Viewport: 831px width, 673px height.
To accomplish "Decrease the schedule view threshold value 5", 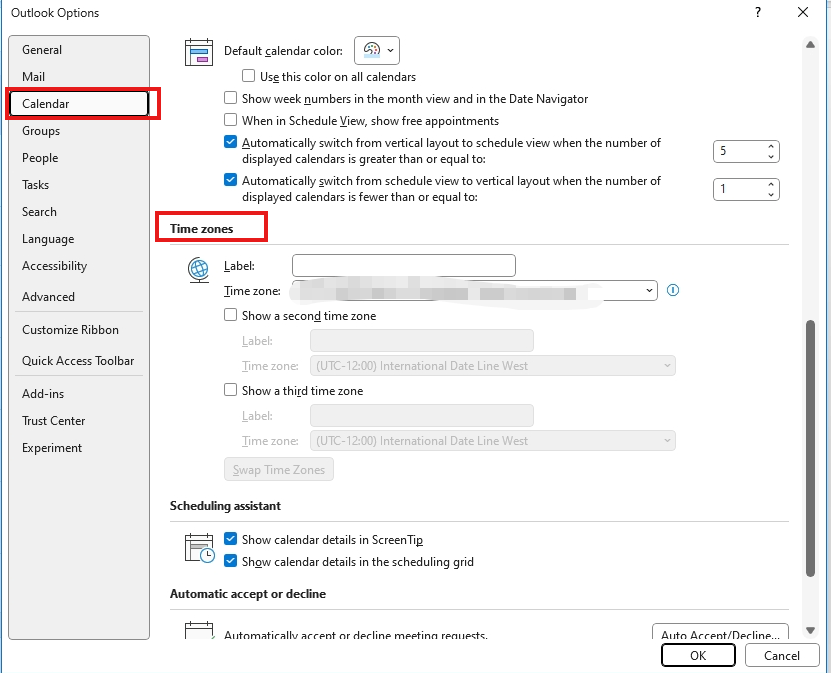I will point(771,157).
